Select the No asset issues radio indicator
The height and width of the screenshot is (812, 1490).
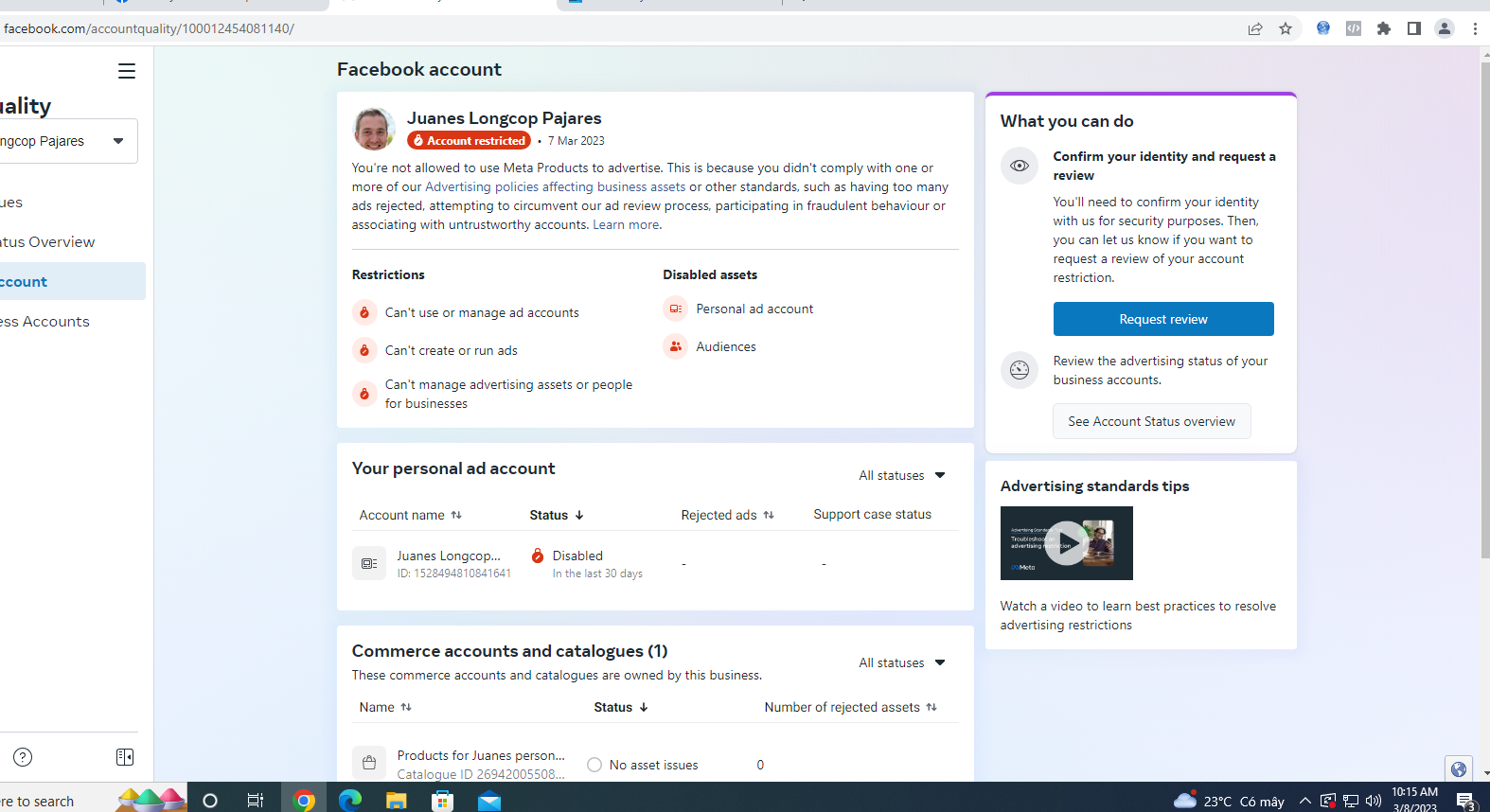tap(594, 765)
